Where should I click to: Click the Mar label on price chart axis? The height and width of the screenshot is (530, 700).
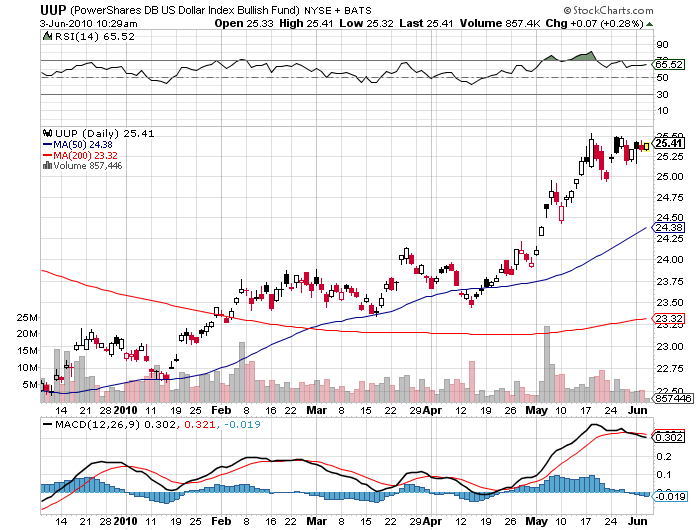coord(317,410)
